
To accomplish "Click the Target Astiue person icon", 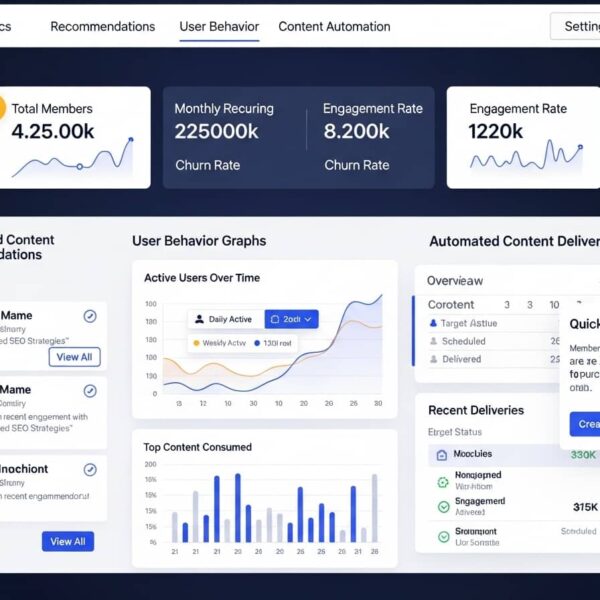I will coord(433,323).
